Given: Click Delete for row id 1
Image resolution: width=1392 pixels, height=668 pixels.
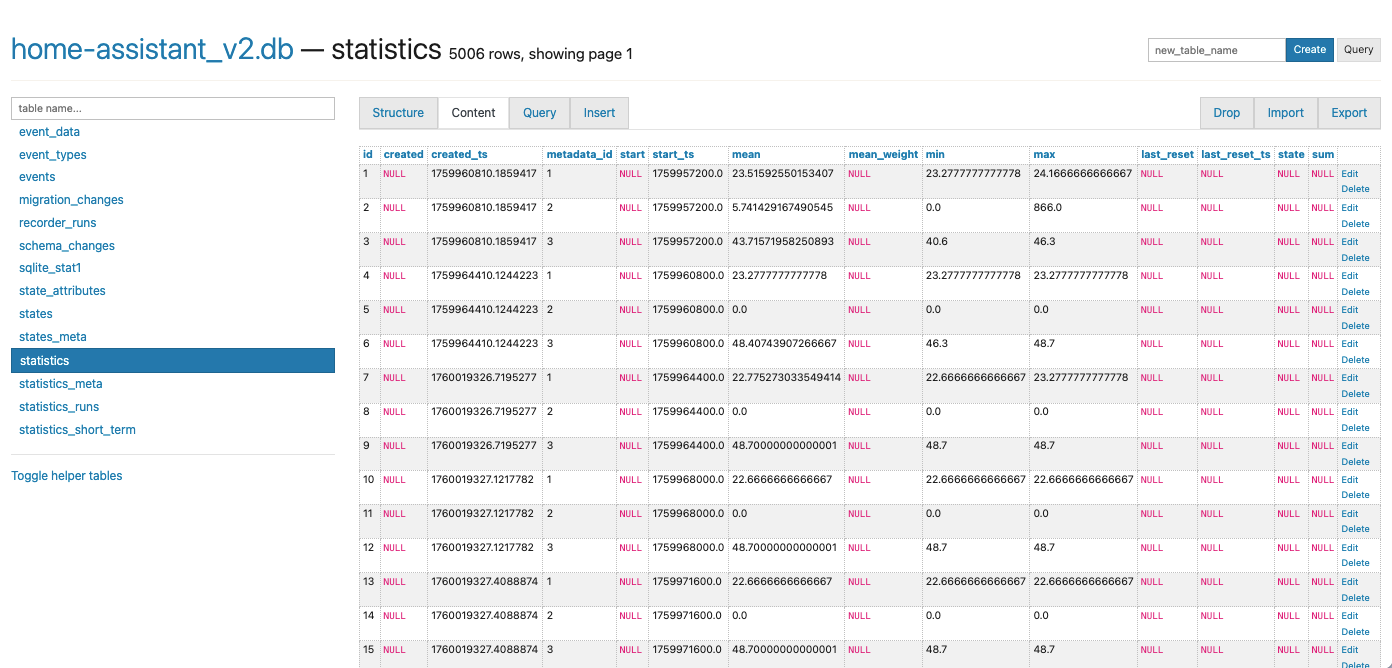Looking at the screenshot, I should click(1356, 190).
